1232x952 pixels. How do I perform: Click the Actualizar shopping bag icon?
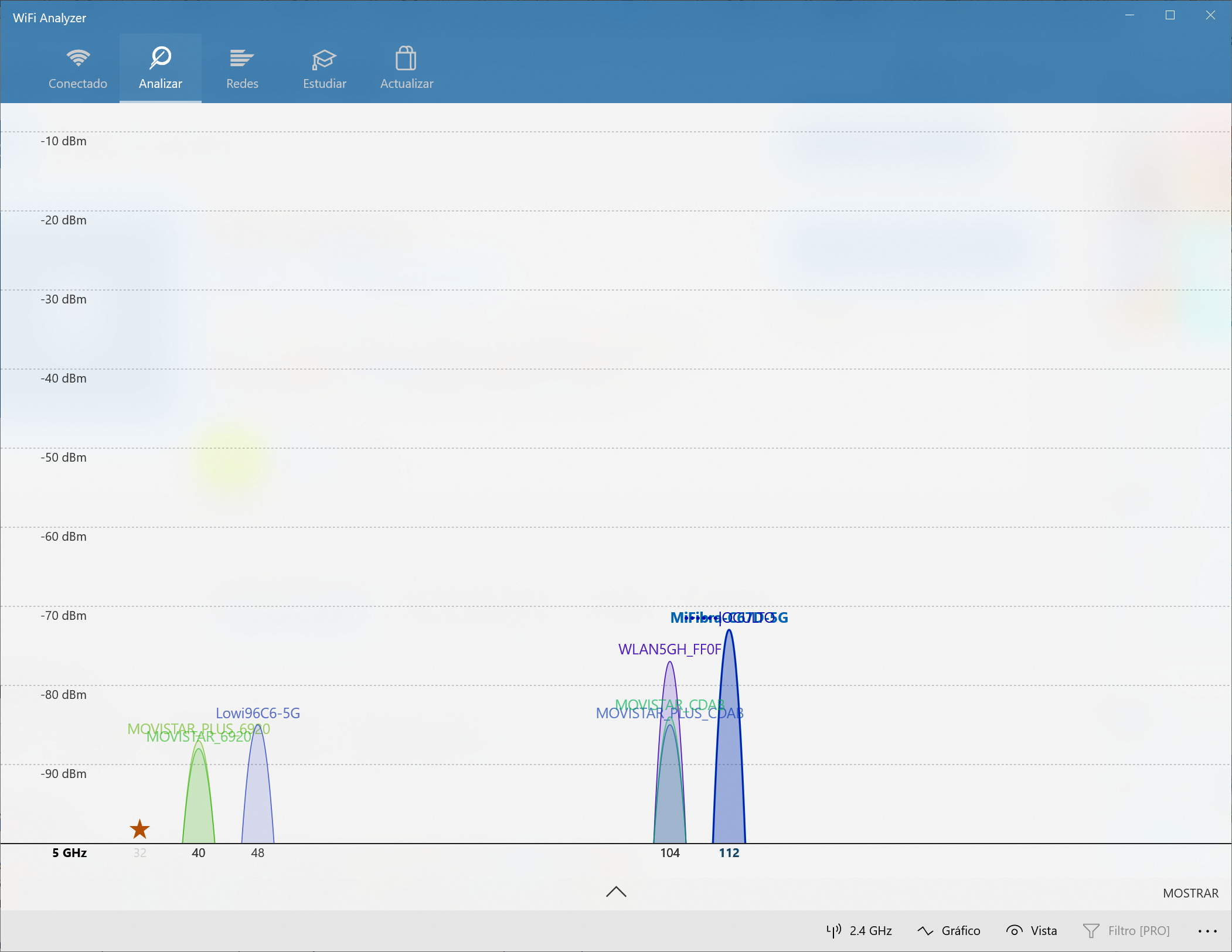tap(406, 59)
